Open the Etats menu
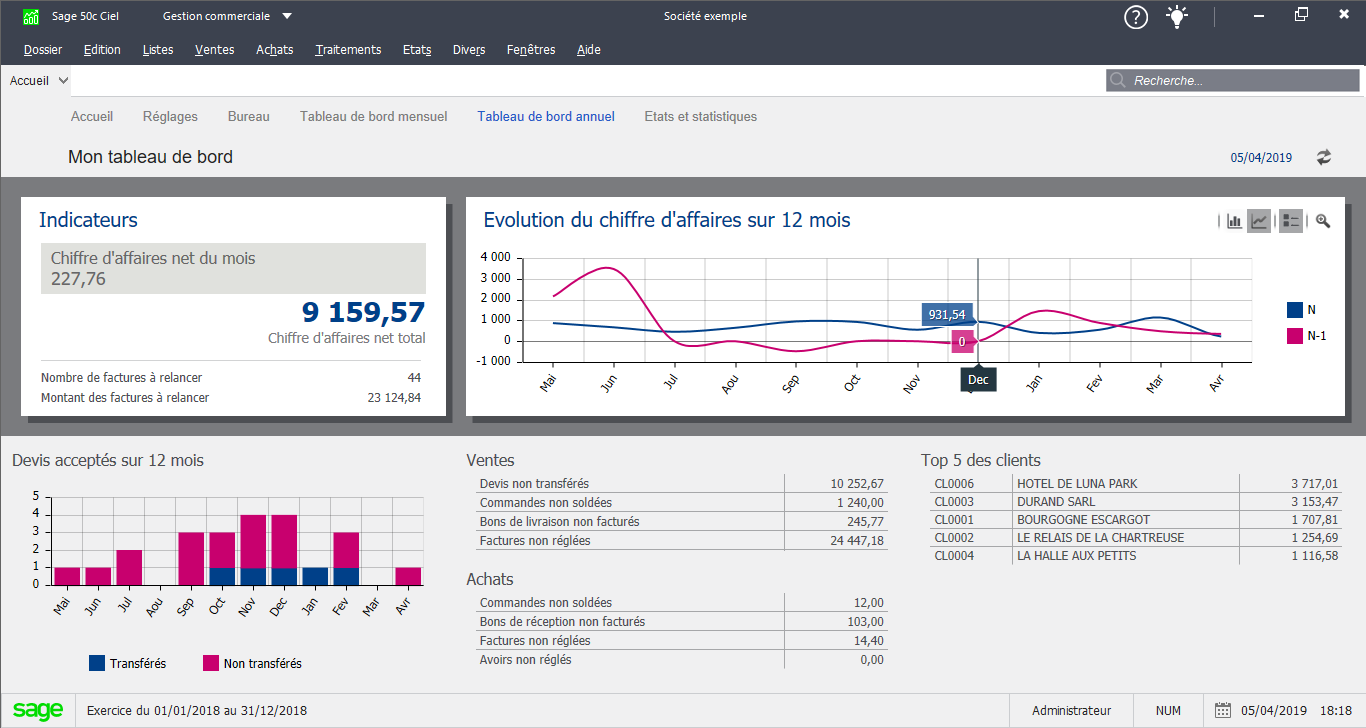 (417, 50)
